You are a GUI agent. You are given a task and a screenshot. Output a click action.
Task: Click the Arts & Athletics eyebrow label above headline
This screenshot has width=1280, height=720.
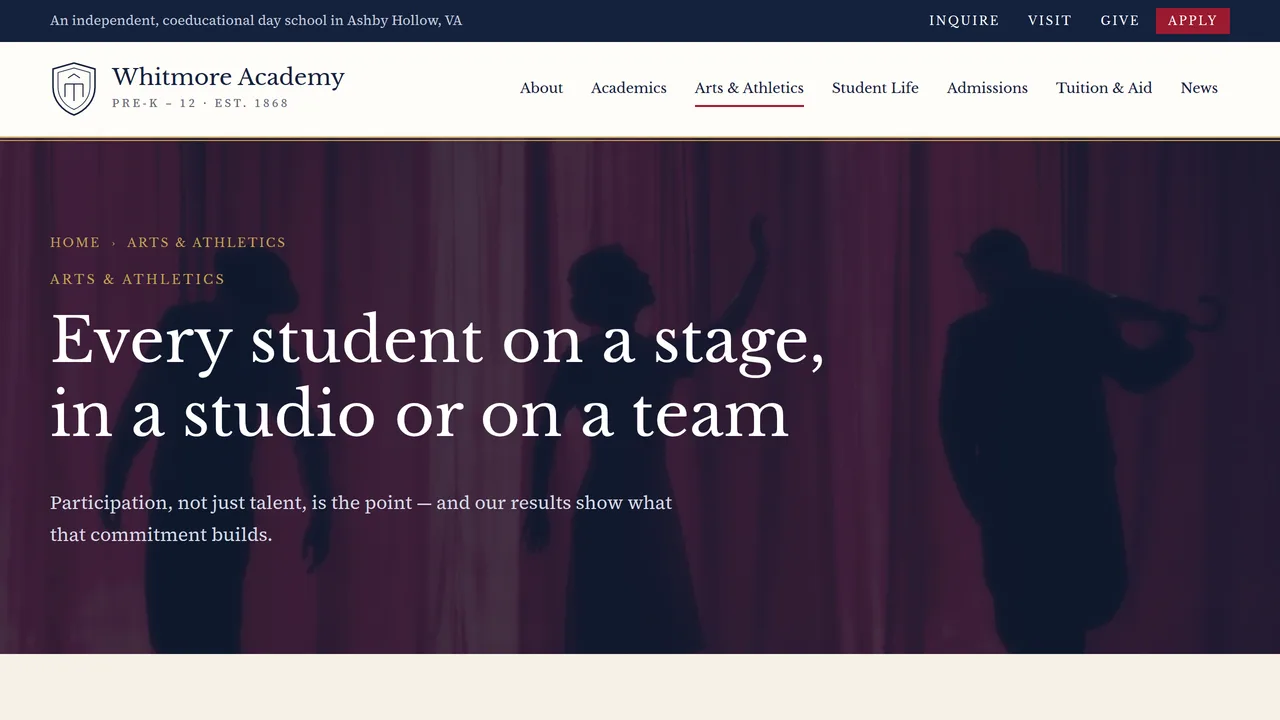pyautogui.click(x=138, y=279)
